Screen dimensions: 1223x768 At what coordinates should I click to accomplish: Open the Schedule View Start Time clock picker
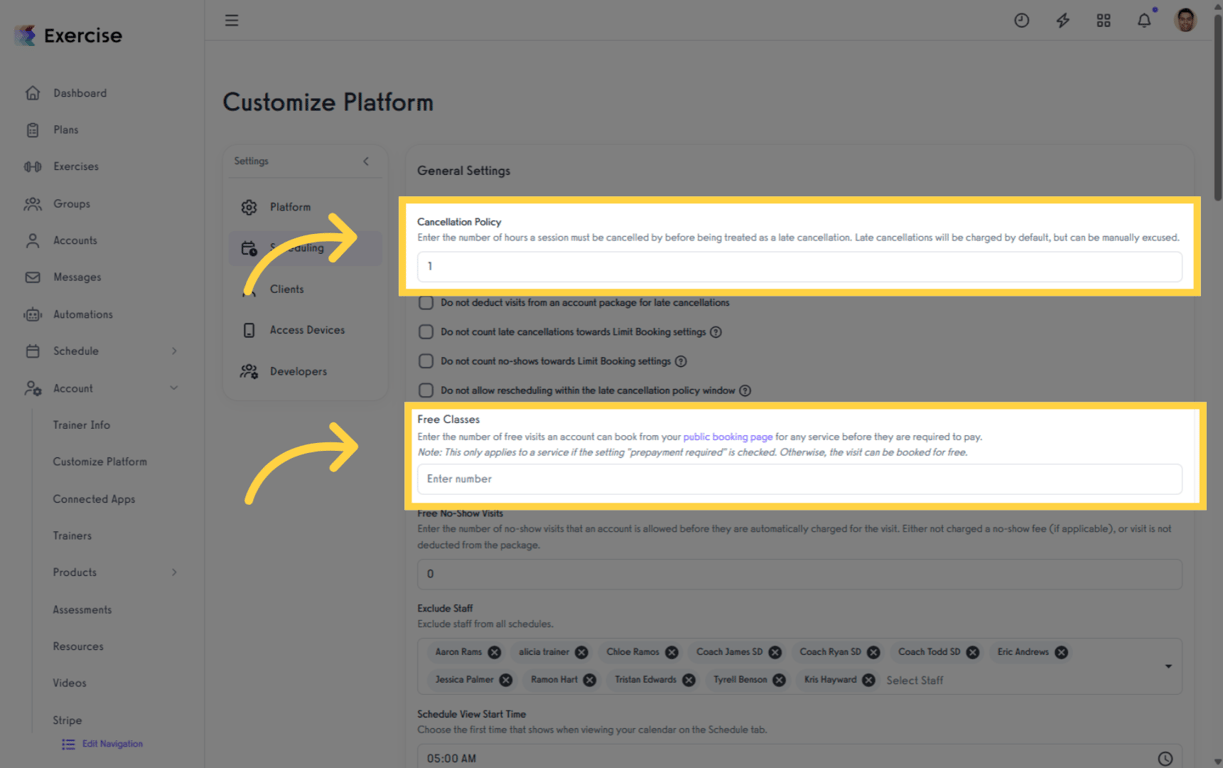pos(1165,759)
